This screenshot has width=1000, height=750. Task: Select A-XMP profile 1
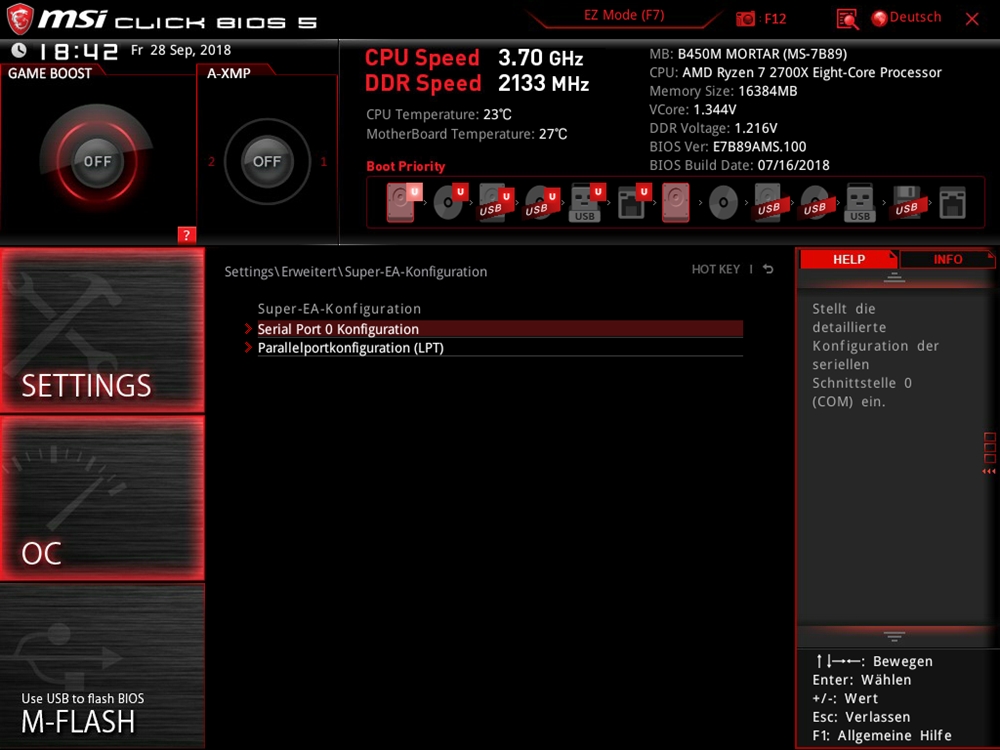tap(323, 162)
